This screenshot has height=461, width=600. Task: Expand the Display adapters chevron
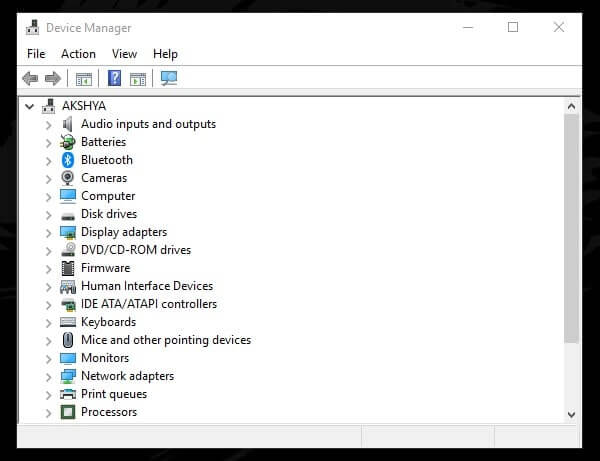[49, 233]
